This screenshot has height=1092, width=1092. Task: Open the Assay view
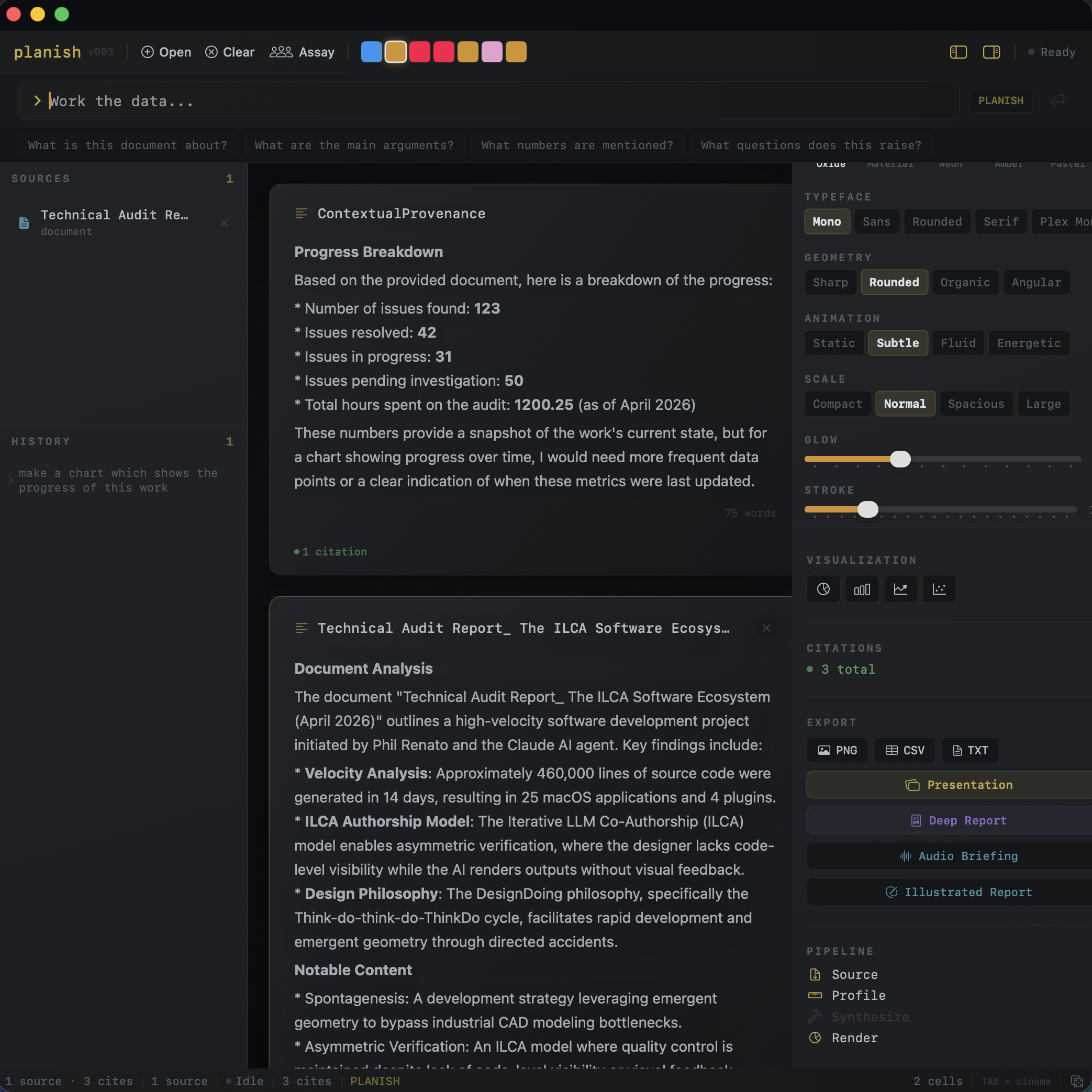pyautogui.click(x=303, y=52)
